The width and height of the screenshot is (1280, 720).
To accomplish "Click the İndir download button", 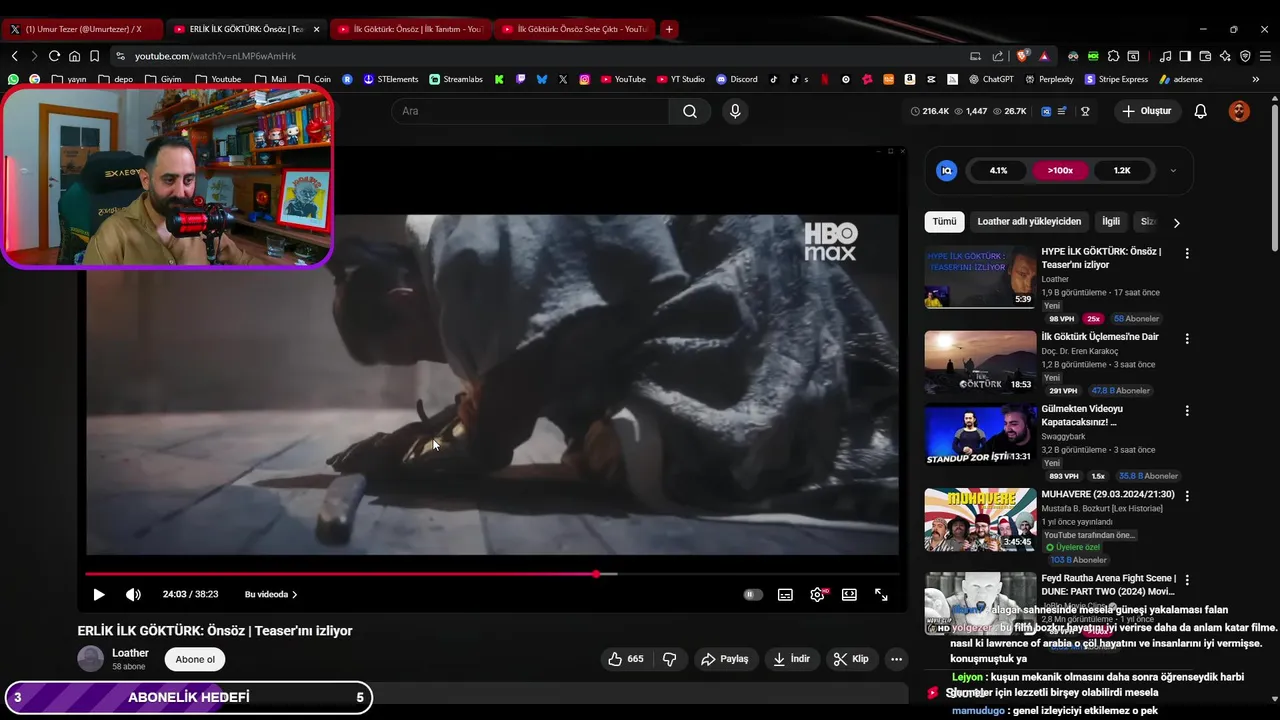I will pyautogui.click(x=792, y=659).
